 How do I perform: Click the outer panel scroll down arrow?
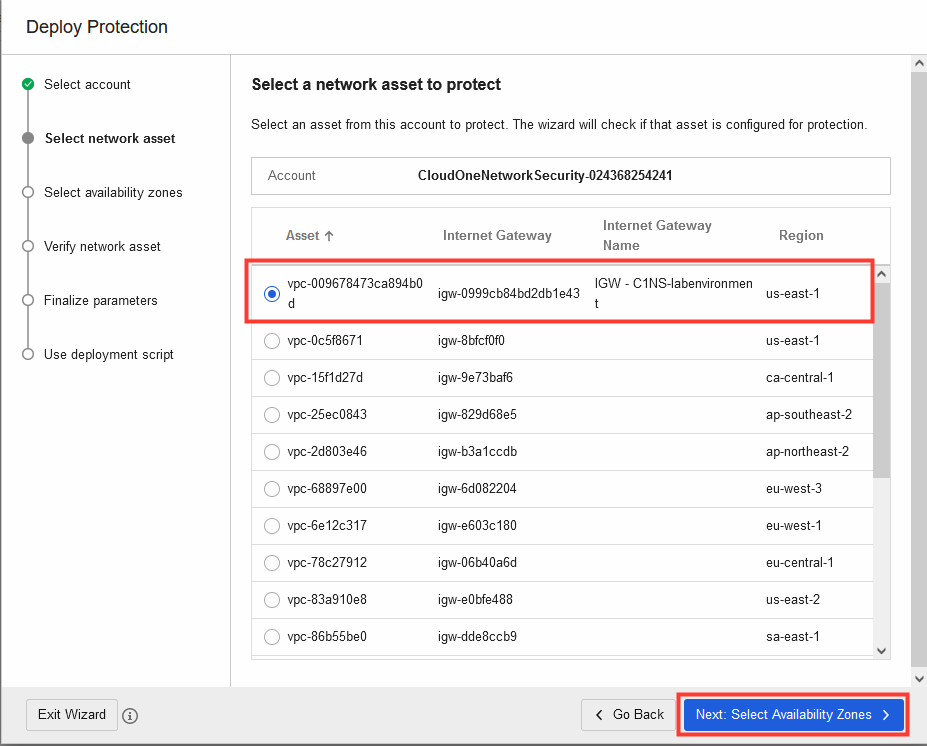pos(919,679)
